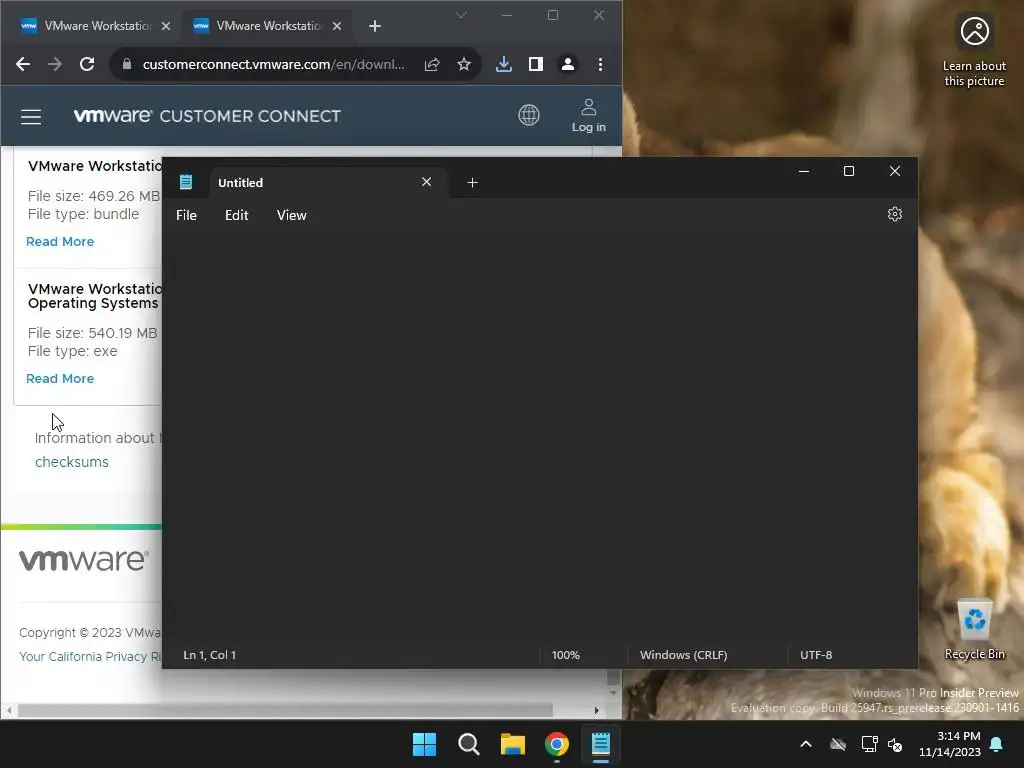Close the first VMware Chrome tab
Image resolution: width=1024 pixels, height=768 pixels.
coord(166,26)
